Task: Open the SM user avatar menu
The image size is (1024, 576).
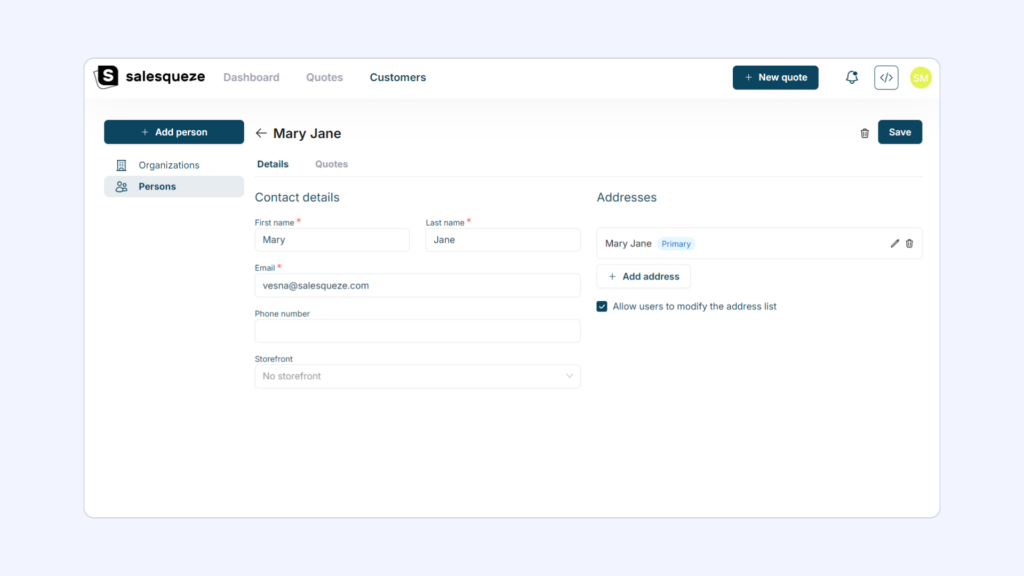Action: tap(921, 78)
